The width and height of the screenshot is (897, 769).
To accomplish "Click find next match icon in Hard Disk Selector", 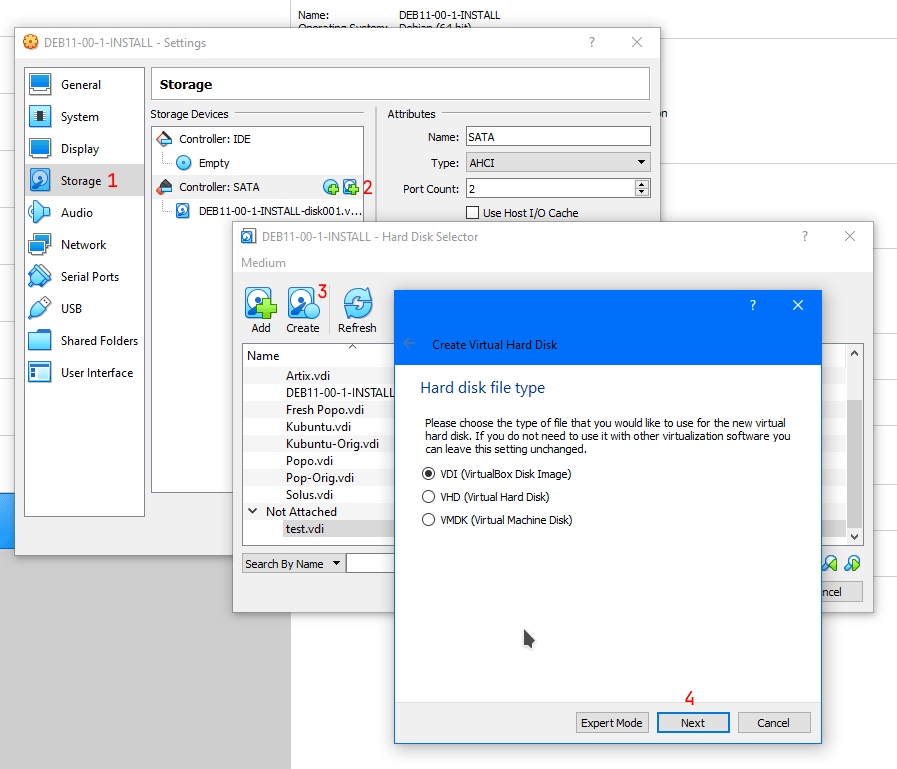I will (x=852, y=564).
